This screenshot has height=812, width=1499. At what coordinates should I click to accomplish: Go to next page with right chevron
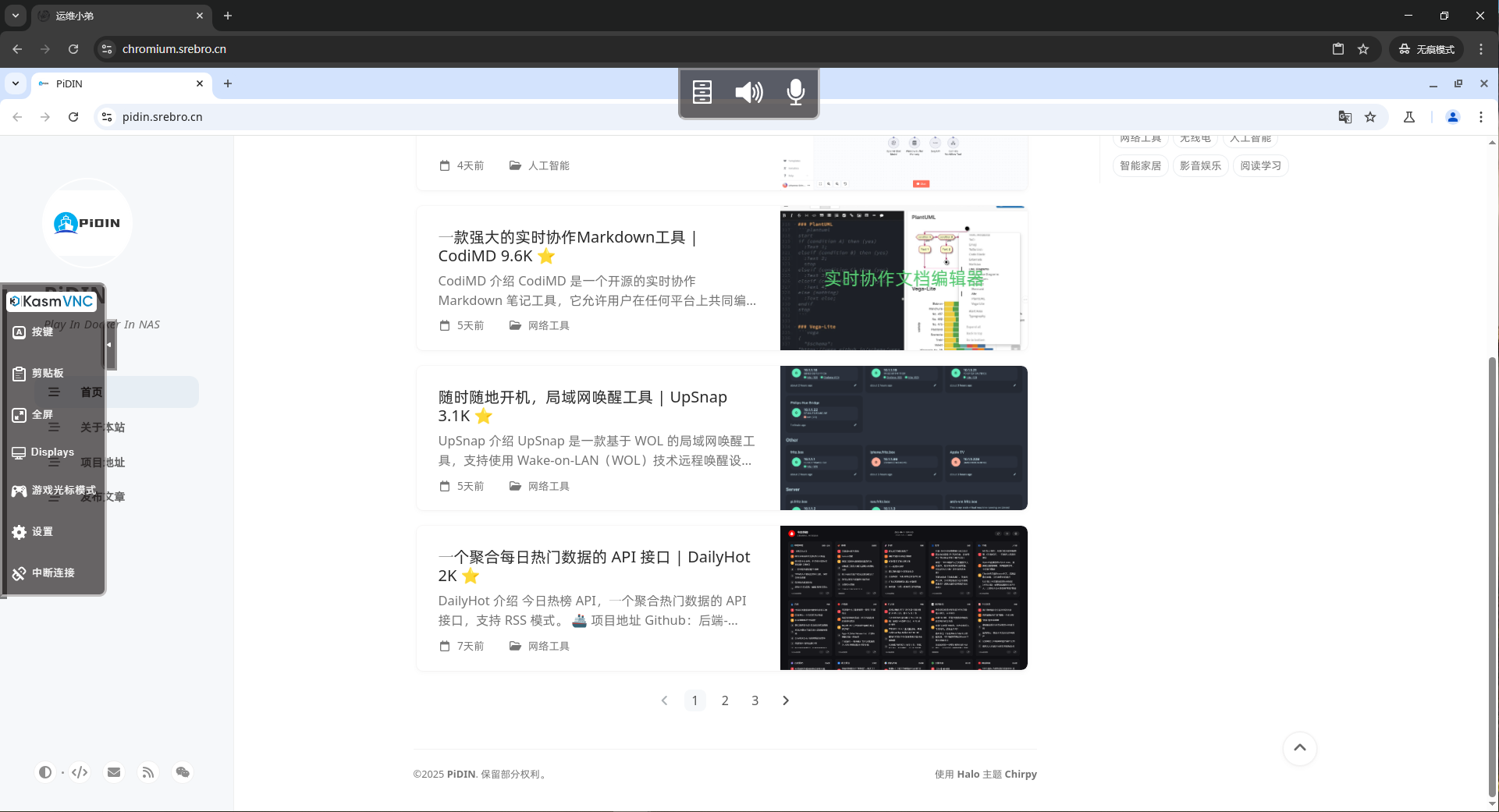tap(785, 700)
